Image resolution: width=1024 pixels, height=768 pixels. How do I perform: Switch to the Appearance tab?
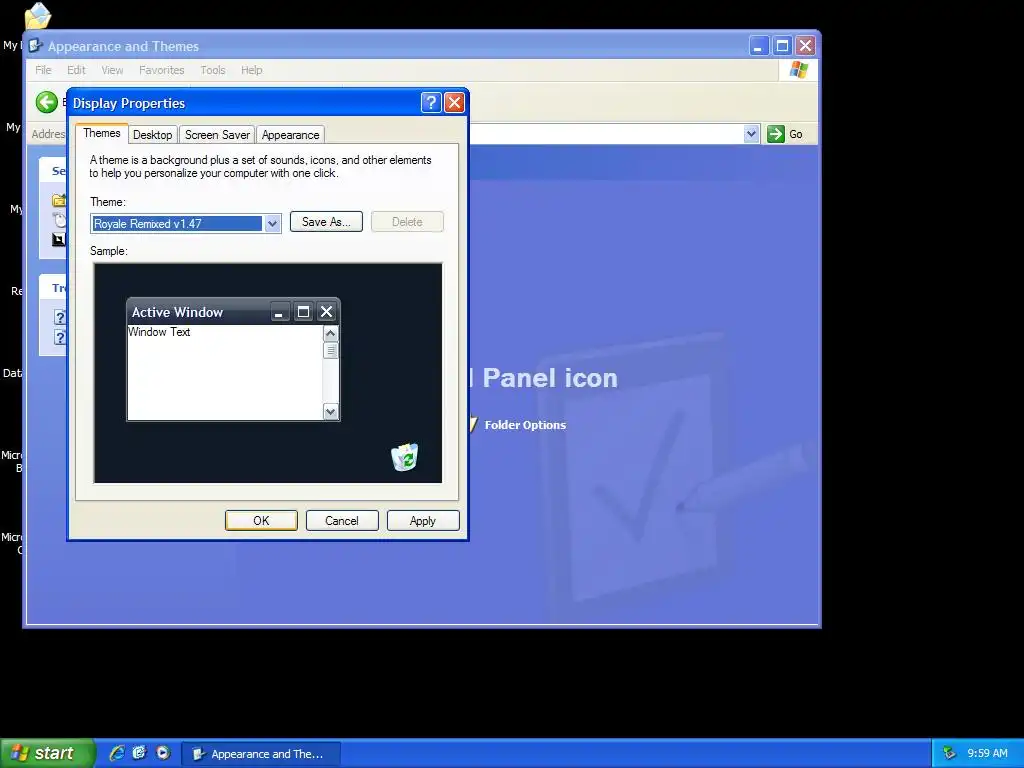tap(291, 135)
